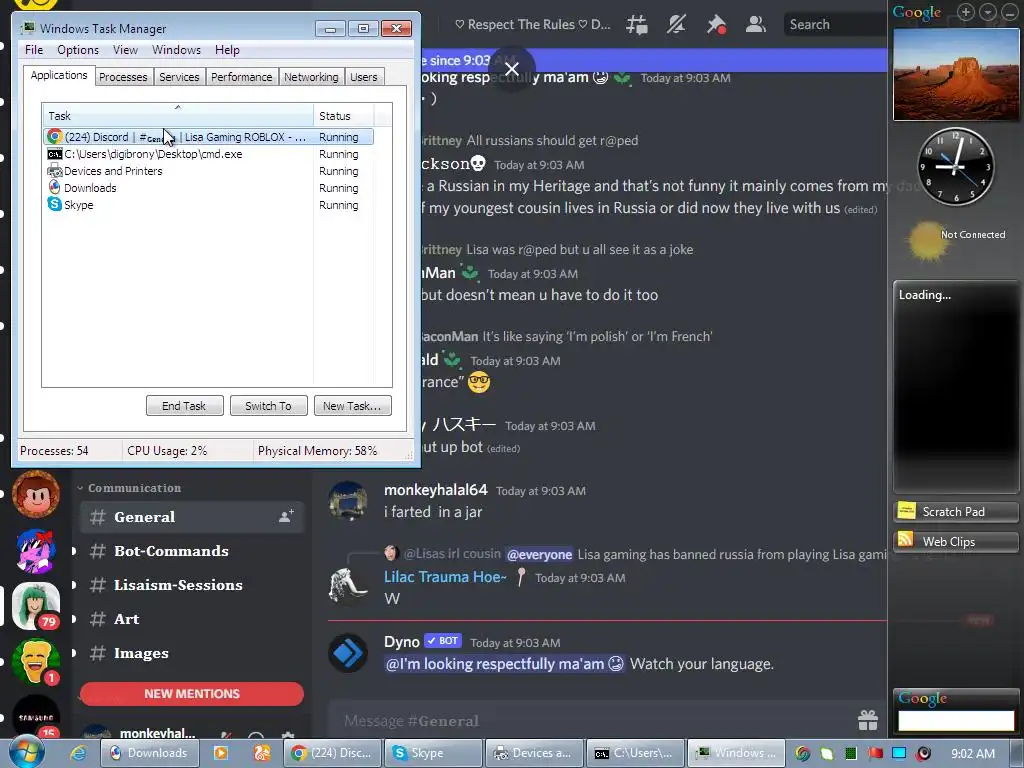This screenshot has width=1024, height=768.
Task: Open the File menu in Task Manager
Action: (34, 50)
